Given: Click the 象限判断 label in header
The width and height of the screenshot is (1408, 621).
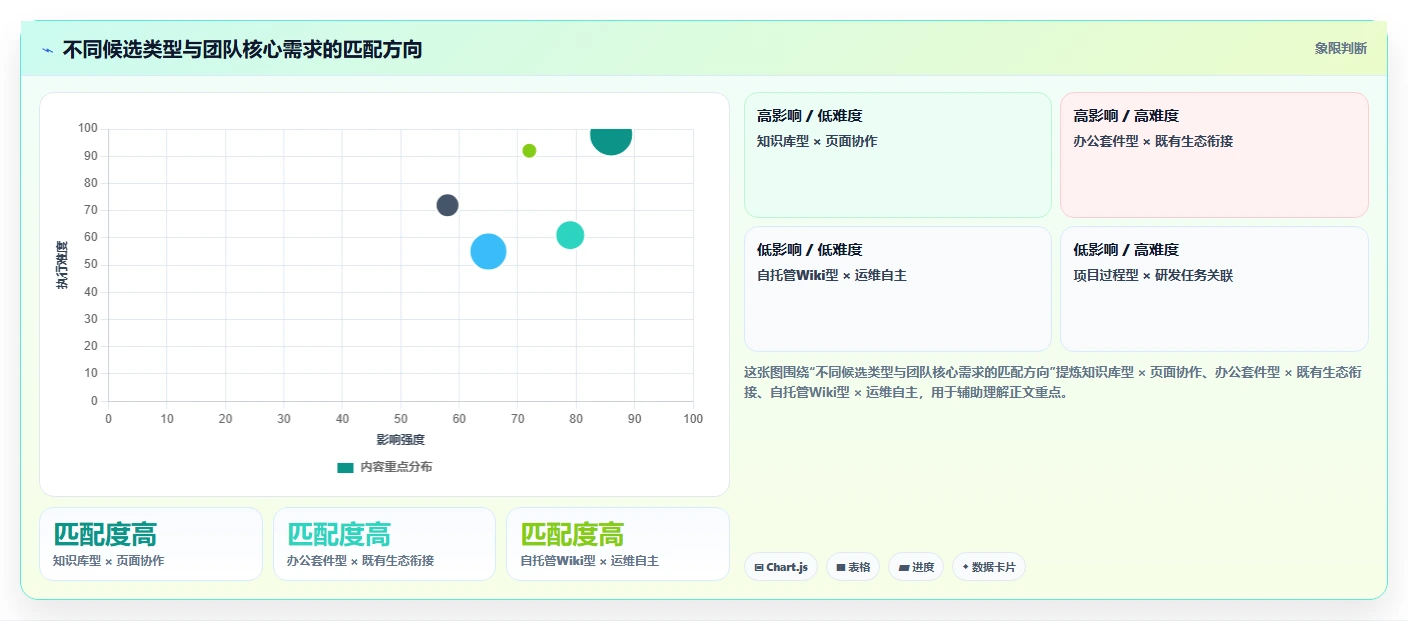Looking at the screenshot, I should coord(1340,48).
